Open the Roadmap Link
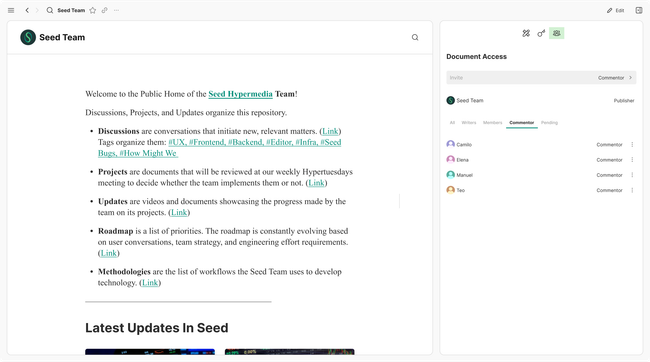This screenshot has height=362, width=650. (109, 253)
